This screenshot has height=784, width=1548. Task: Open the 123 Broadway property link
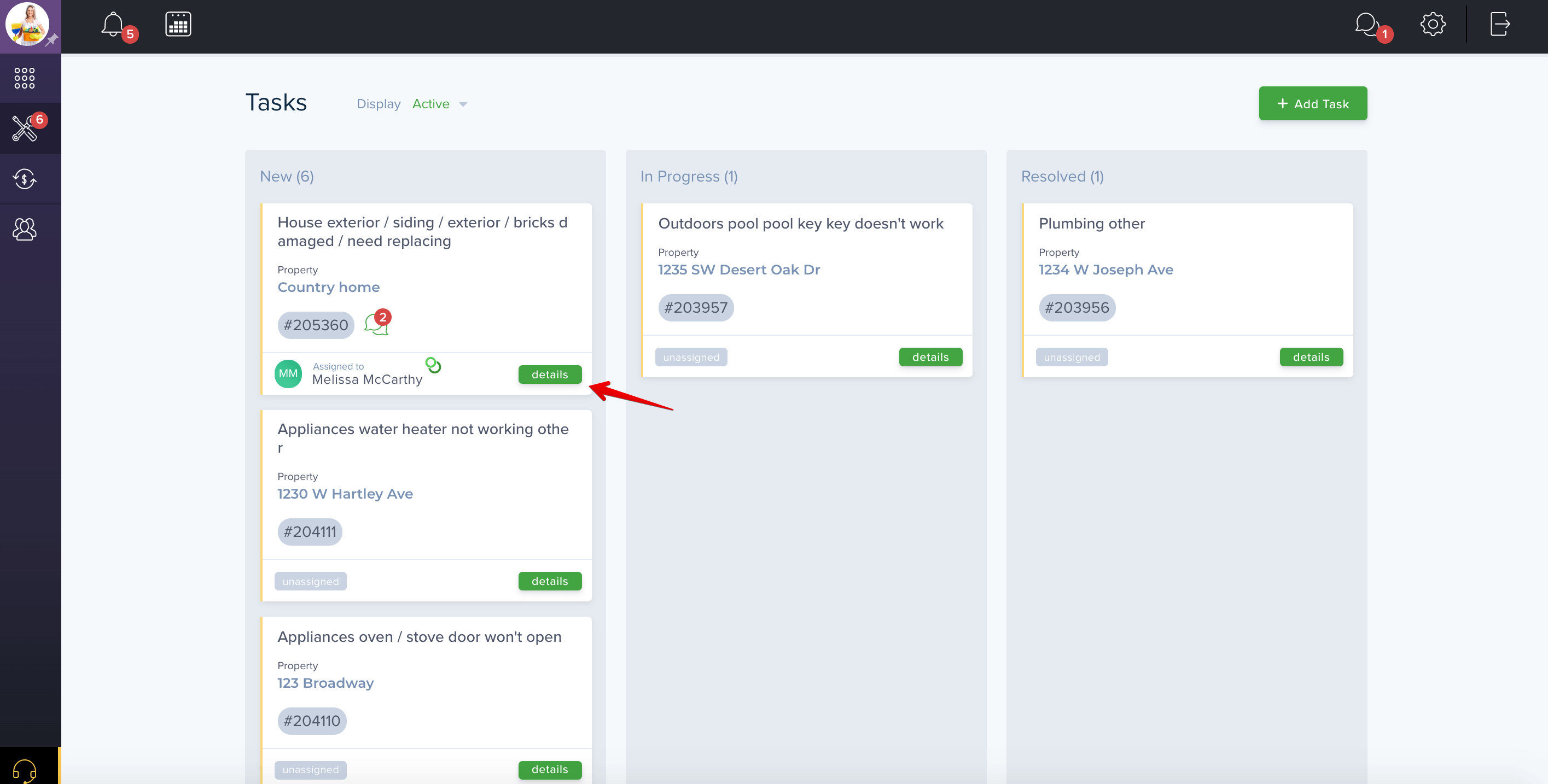[325, 683]
